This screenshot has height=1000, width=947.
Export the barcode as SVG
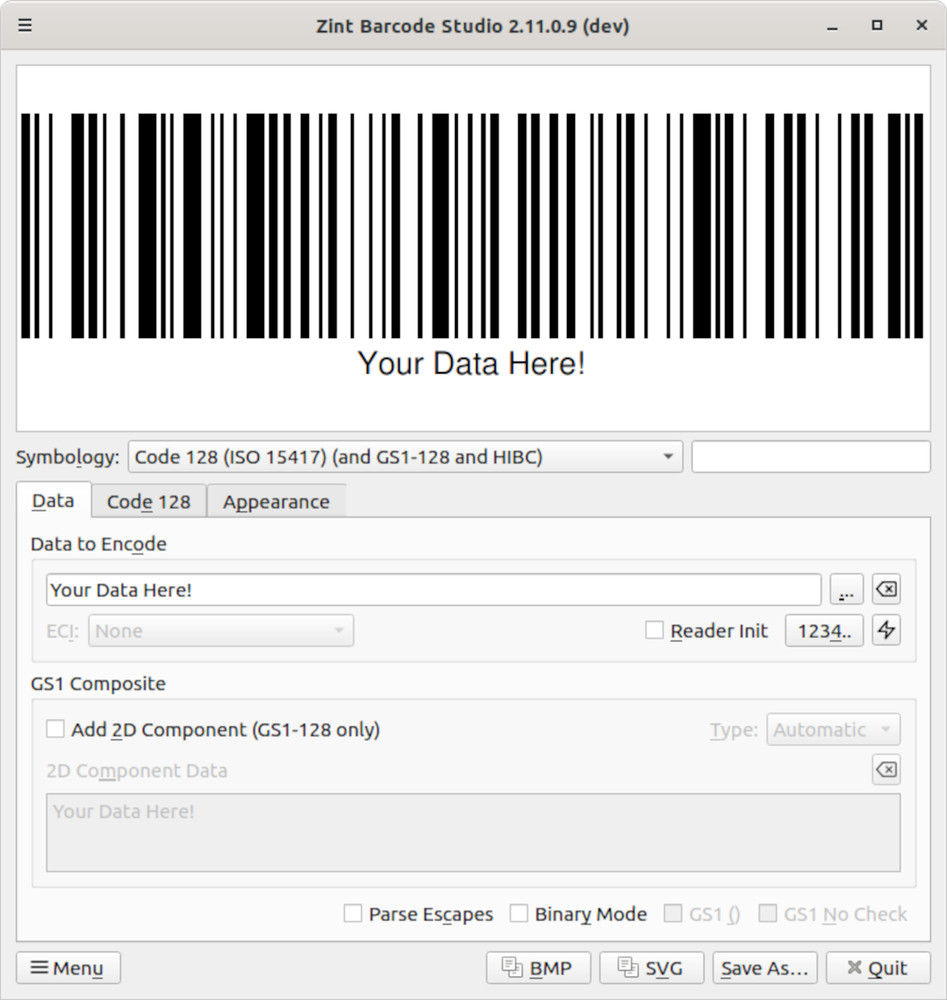click(x=651, y=967)
